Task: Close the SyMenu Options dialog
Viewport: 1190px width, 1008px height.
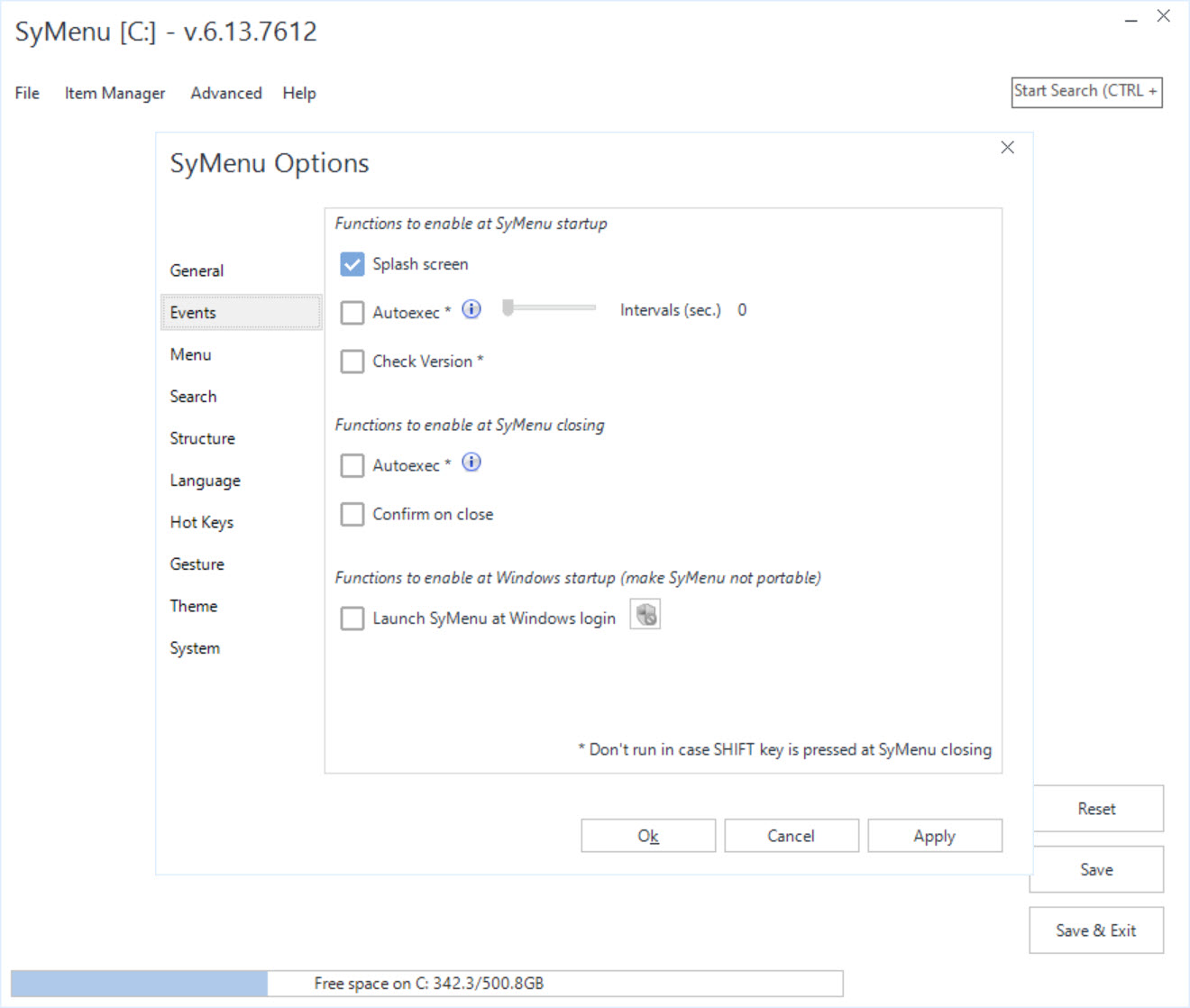Action: point(1008,147)
